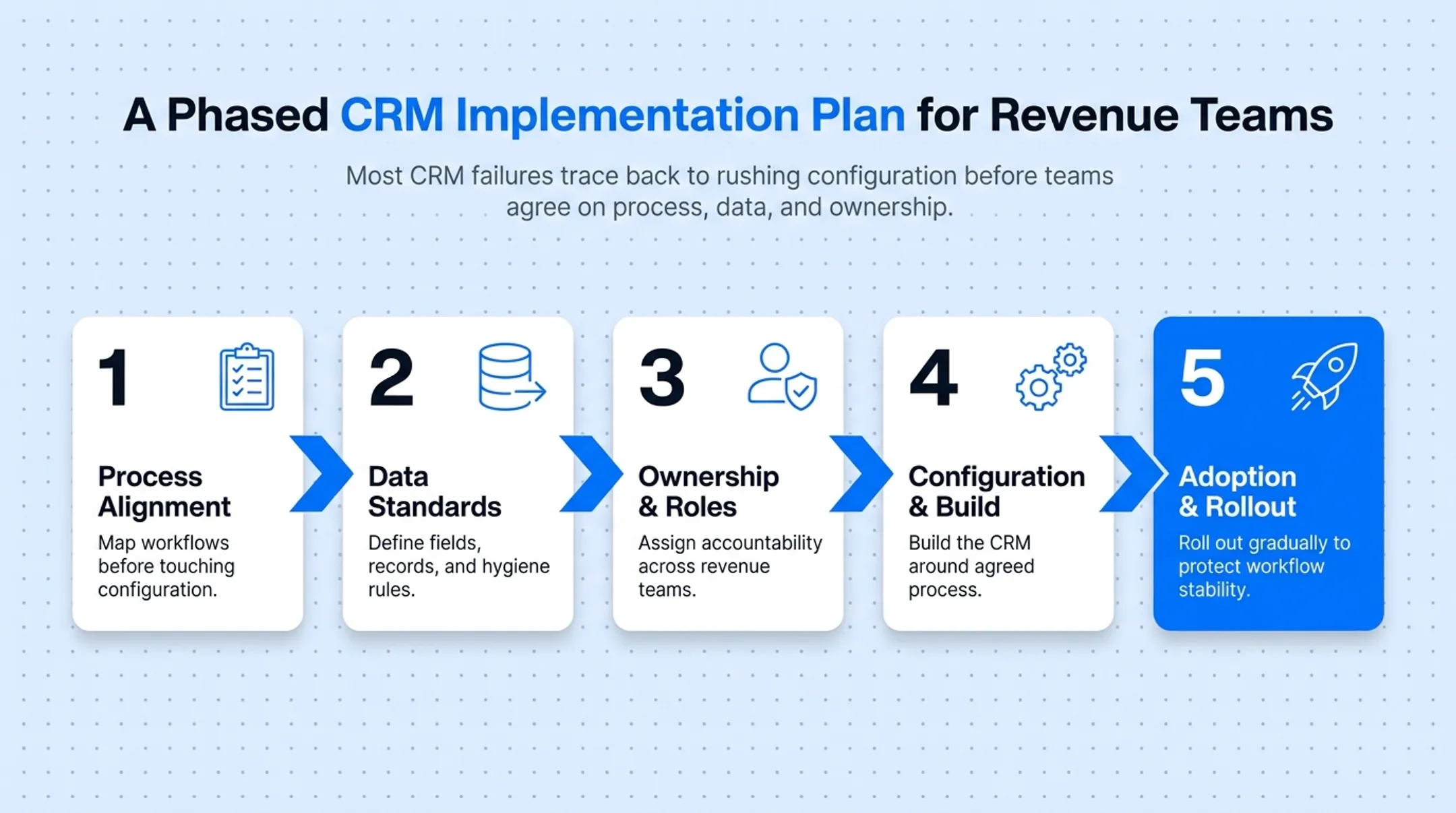This screenshot has width=1456, height=813.
Task: Click 'A Phased' at title start
Action: pyautogui.click(x=226, y=115)
